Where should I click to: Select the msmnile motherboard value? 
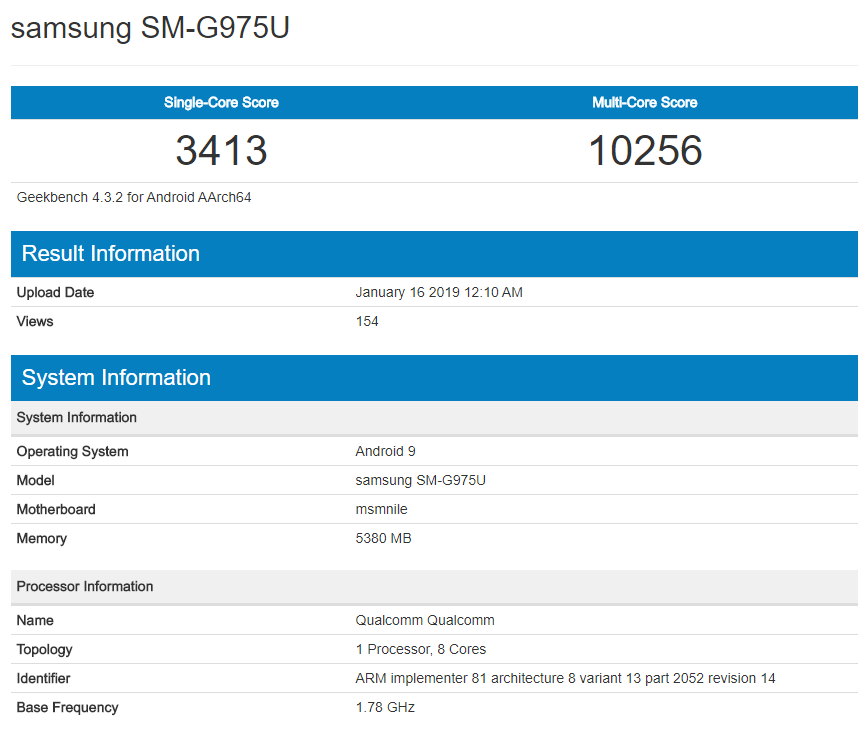point(381,509)
